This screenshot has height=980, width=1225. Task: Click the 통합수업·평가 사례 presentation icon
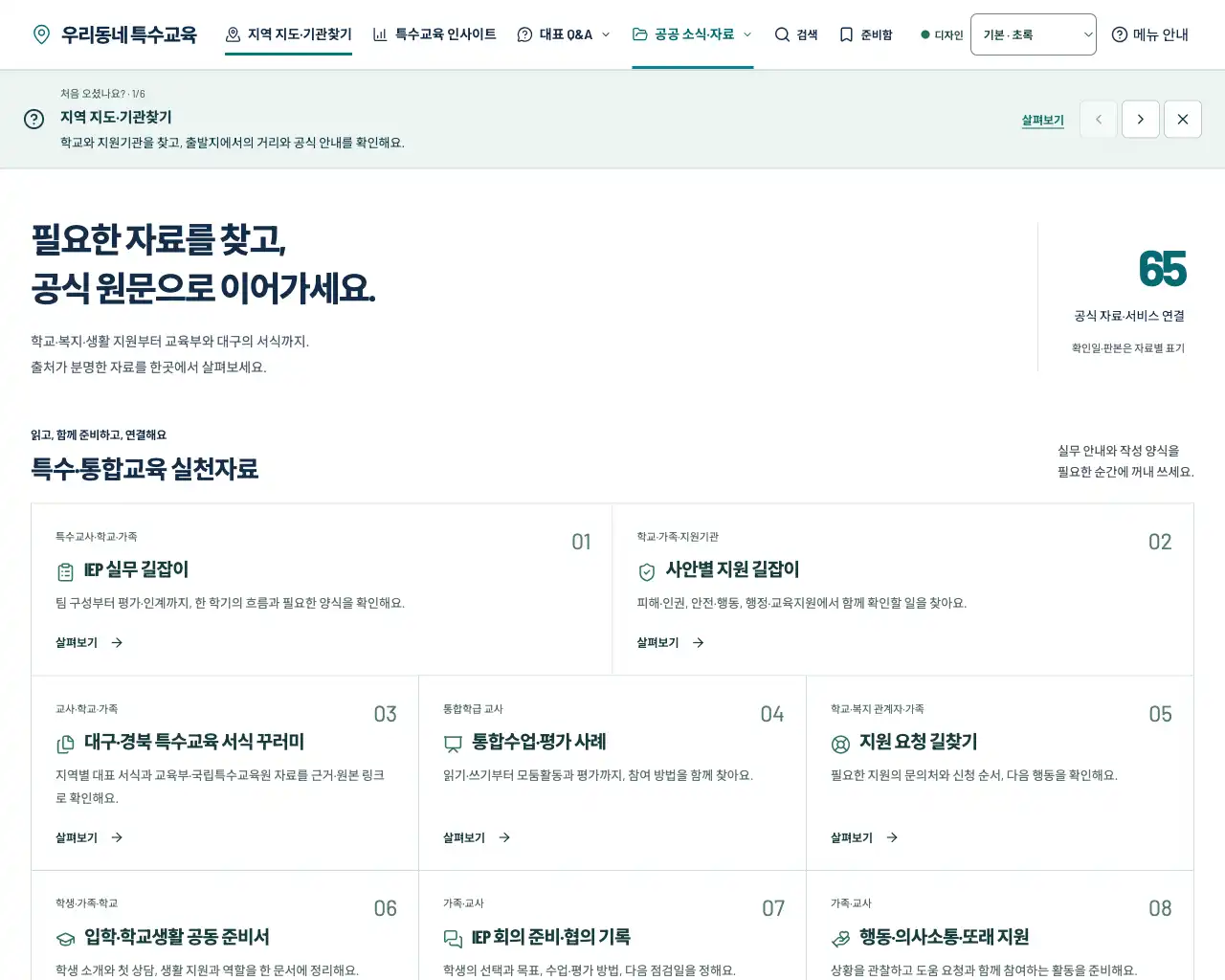click(x=453, y=744)
